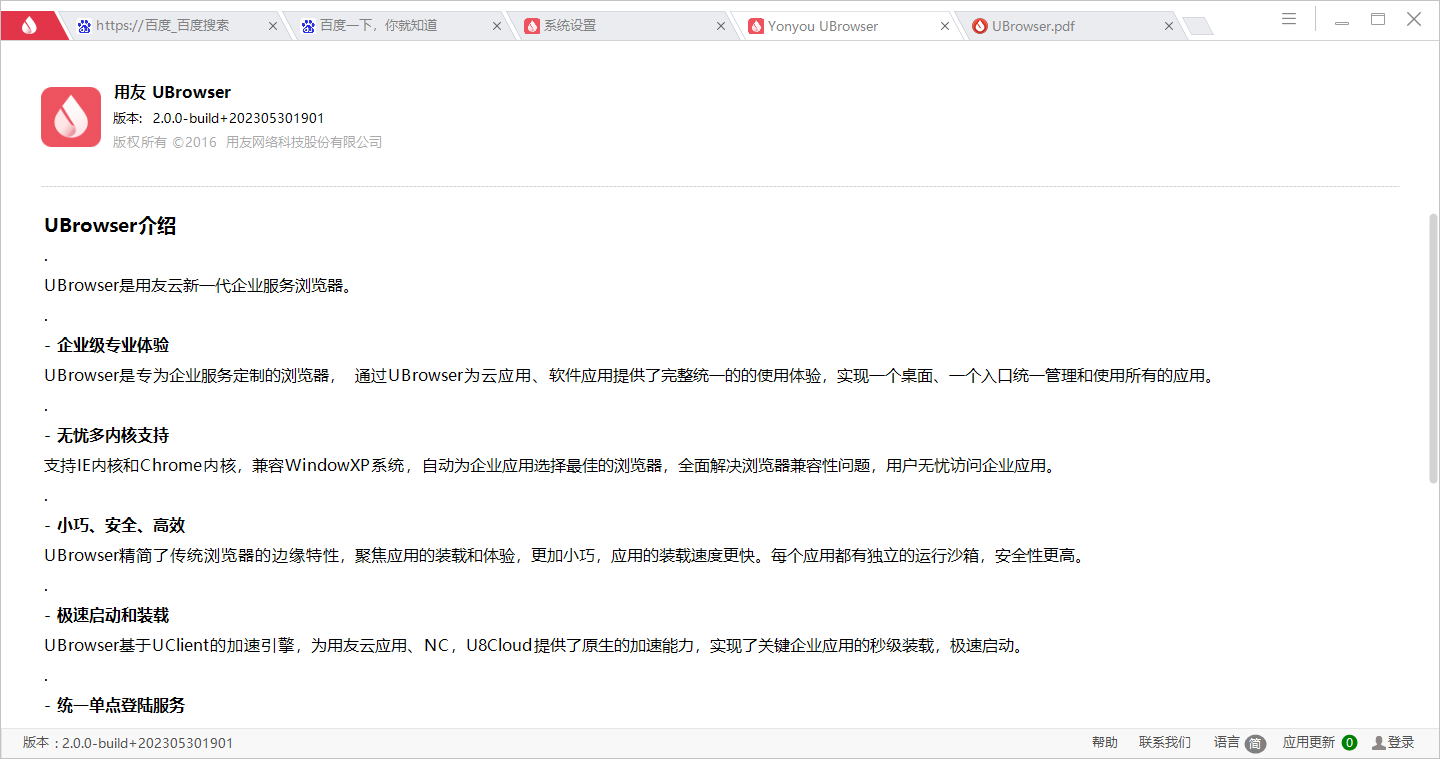Maximize the UBrowser window

tap(1378, 19)
